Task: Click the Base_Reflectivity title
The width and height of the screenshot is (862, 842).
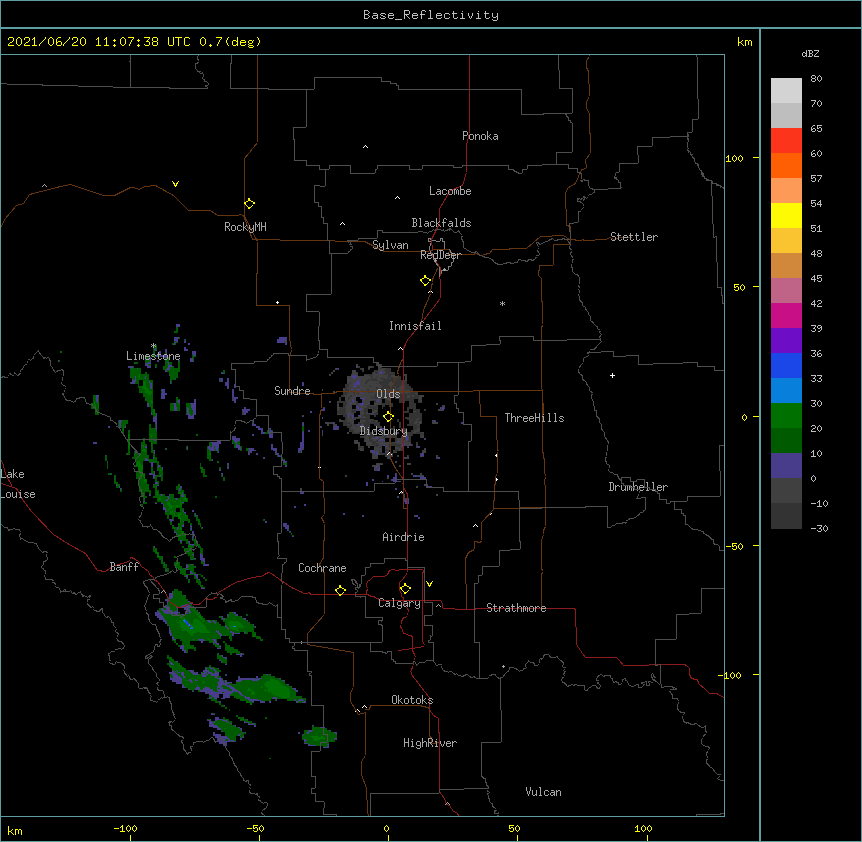Action: [431, 15]
